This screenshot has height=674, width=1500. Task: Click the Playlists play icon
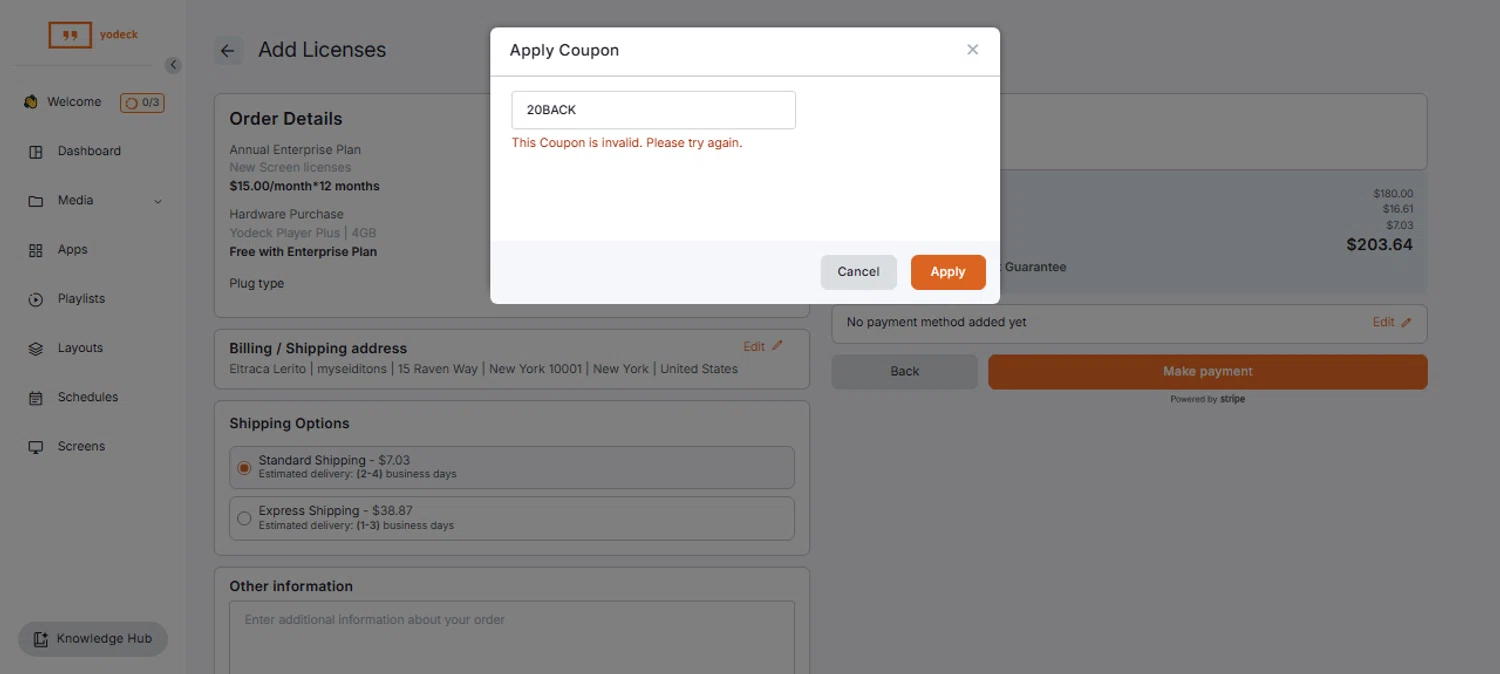tap(36, 299)
